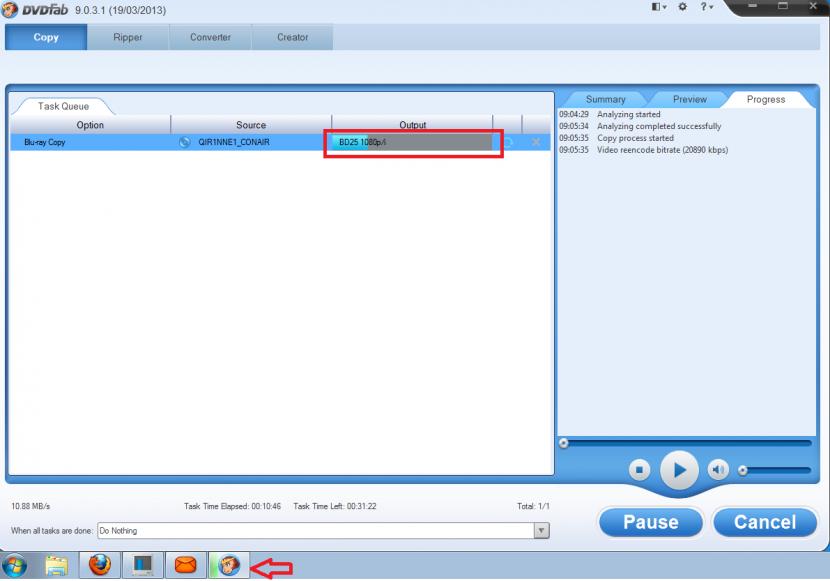
Task: Click the preview seek slider handle
Action: (563, 443)
